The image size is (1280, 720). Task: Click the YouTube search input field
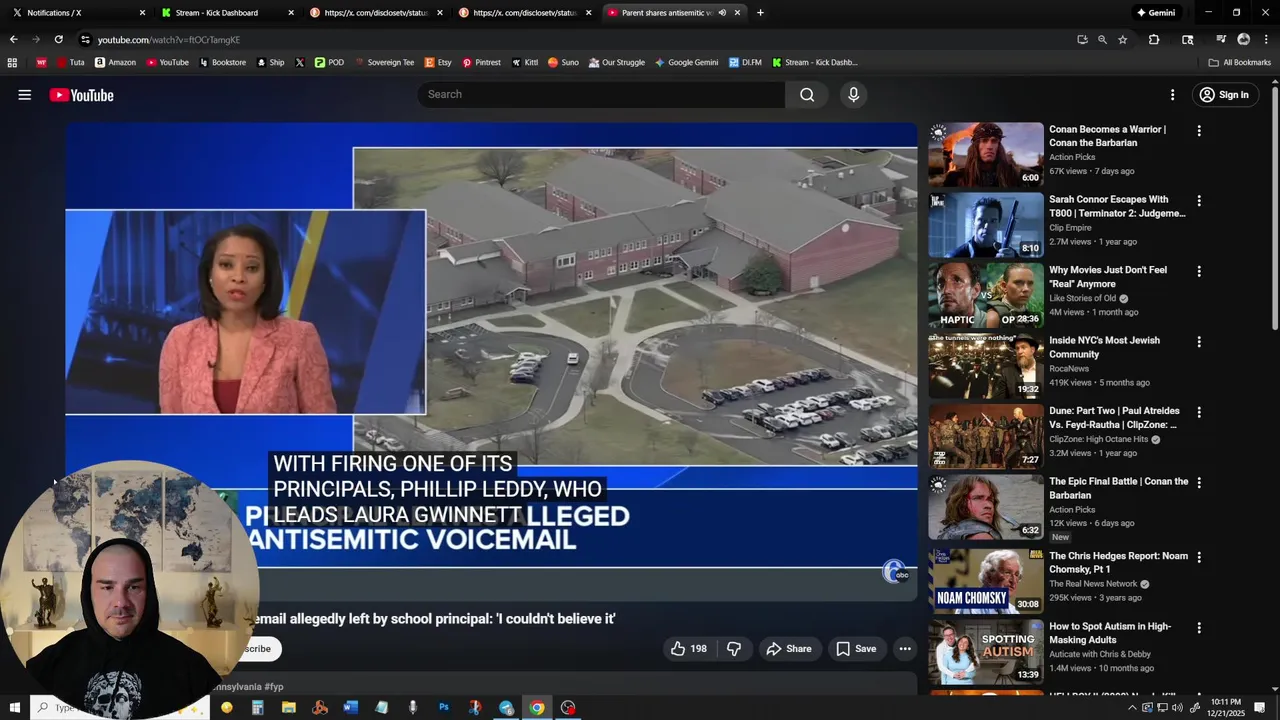[601, 94]
